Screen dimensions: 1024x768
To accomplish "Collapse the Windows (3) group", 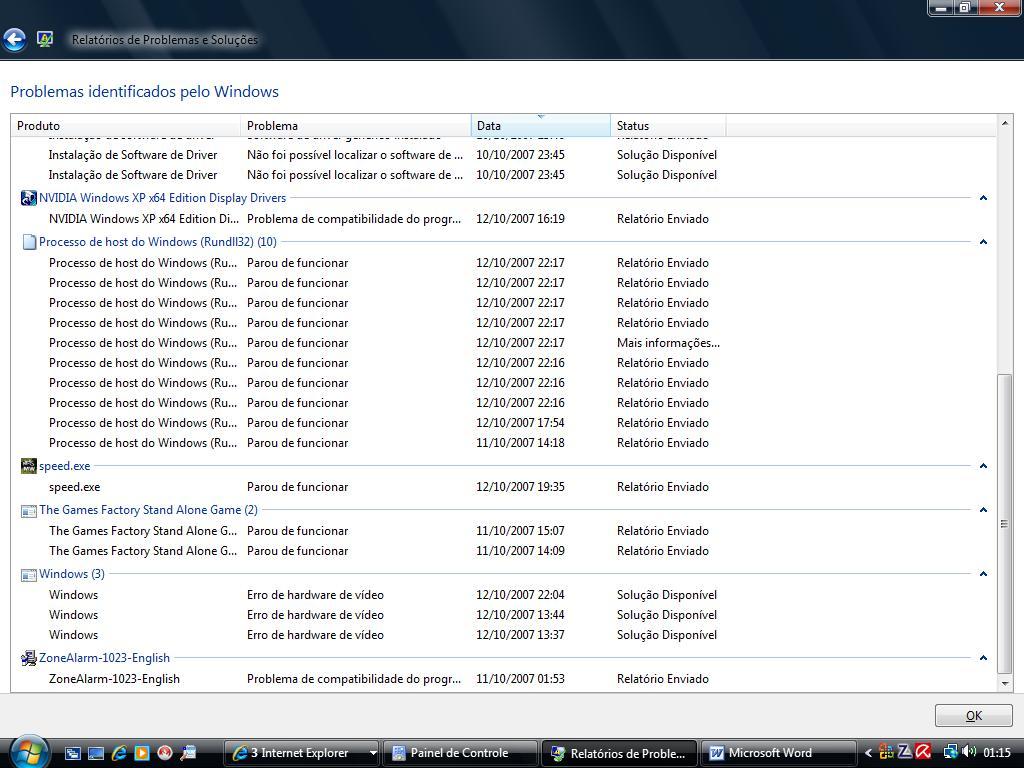I will click(x=983, y=574).
